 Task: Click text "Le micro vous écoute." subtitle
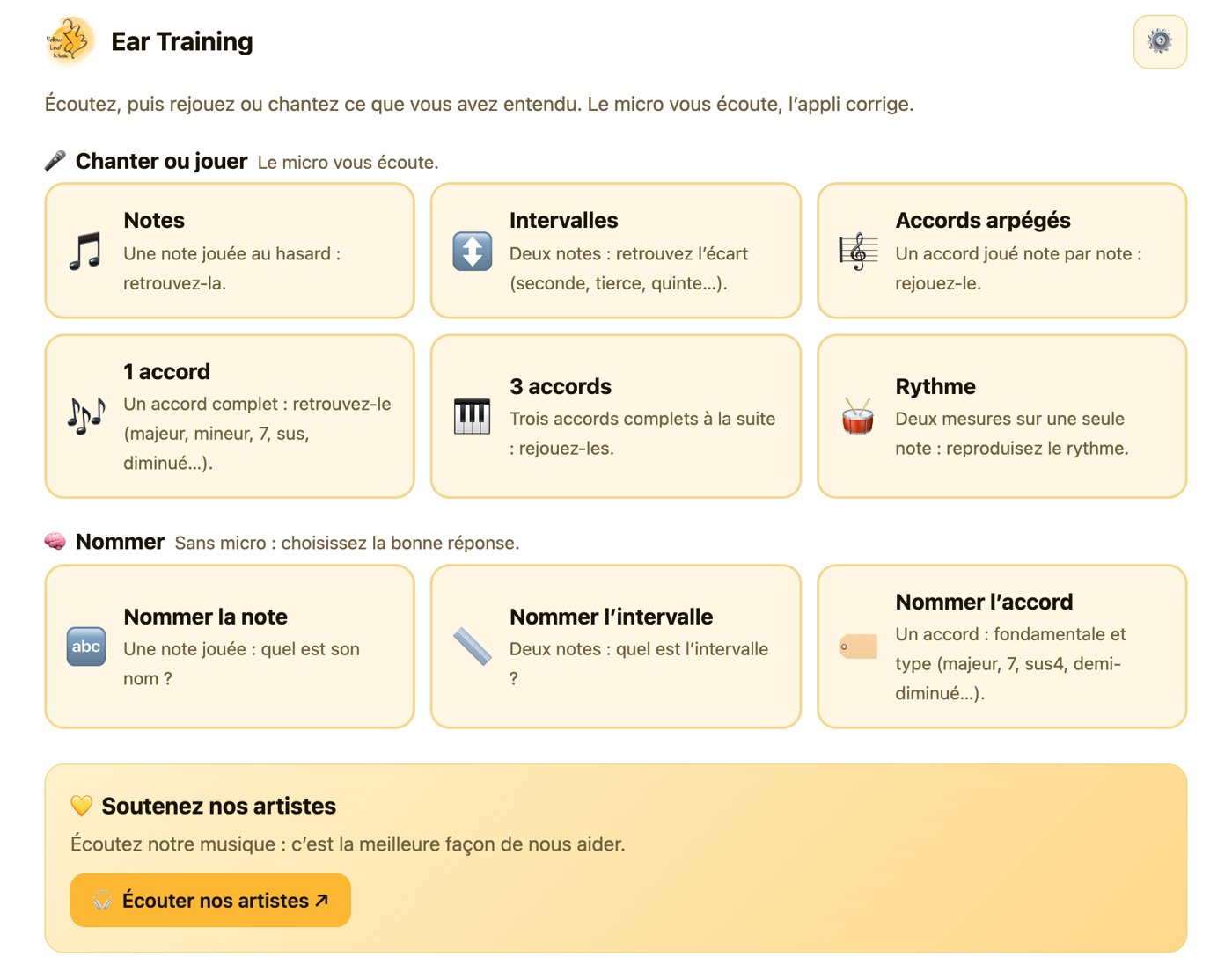[x=348, y=163]
